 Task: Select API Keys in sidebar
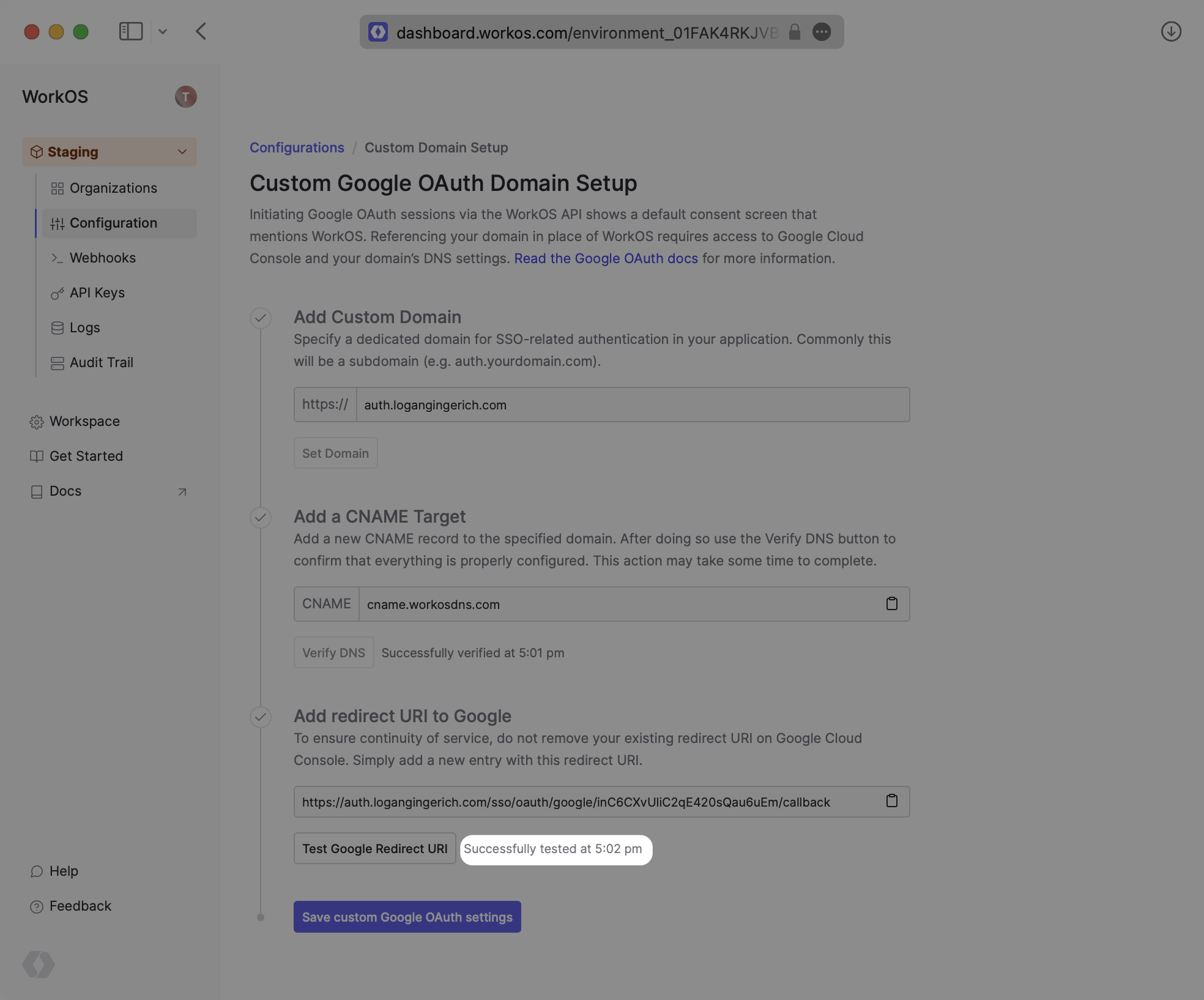pyautogui.click(x=97, y=293)
